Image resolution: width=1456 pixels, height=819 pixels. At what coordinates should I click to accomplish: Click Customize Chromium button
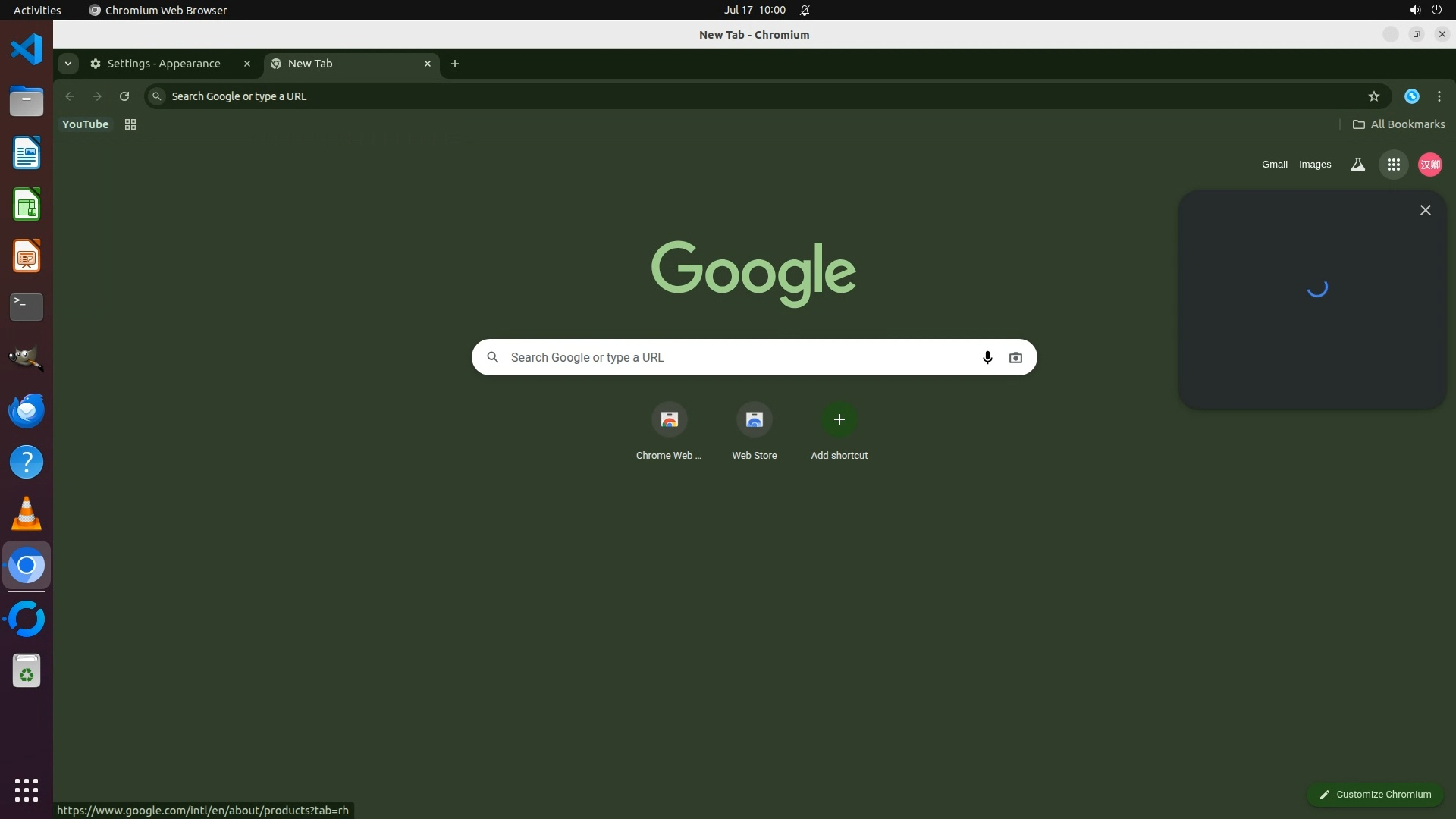pyautogui.click(x=1374, y=794)
